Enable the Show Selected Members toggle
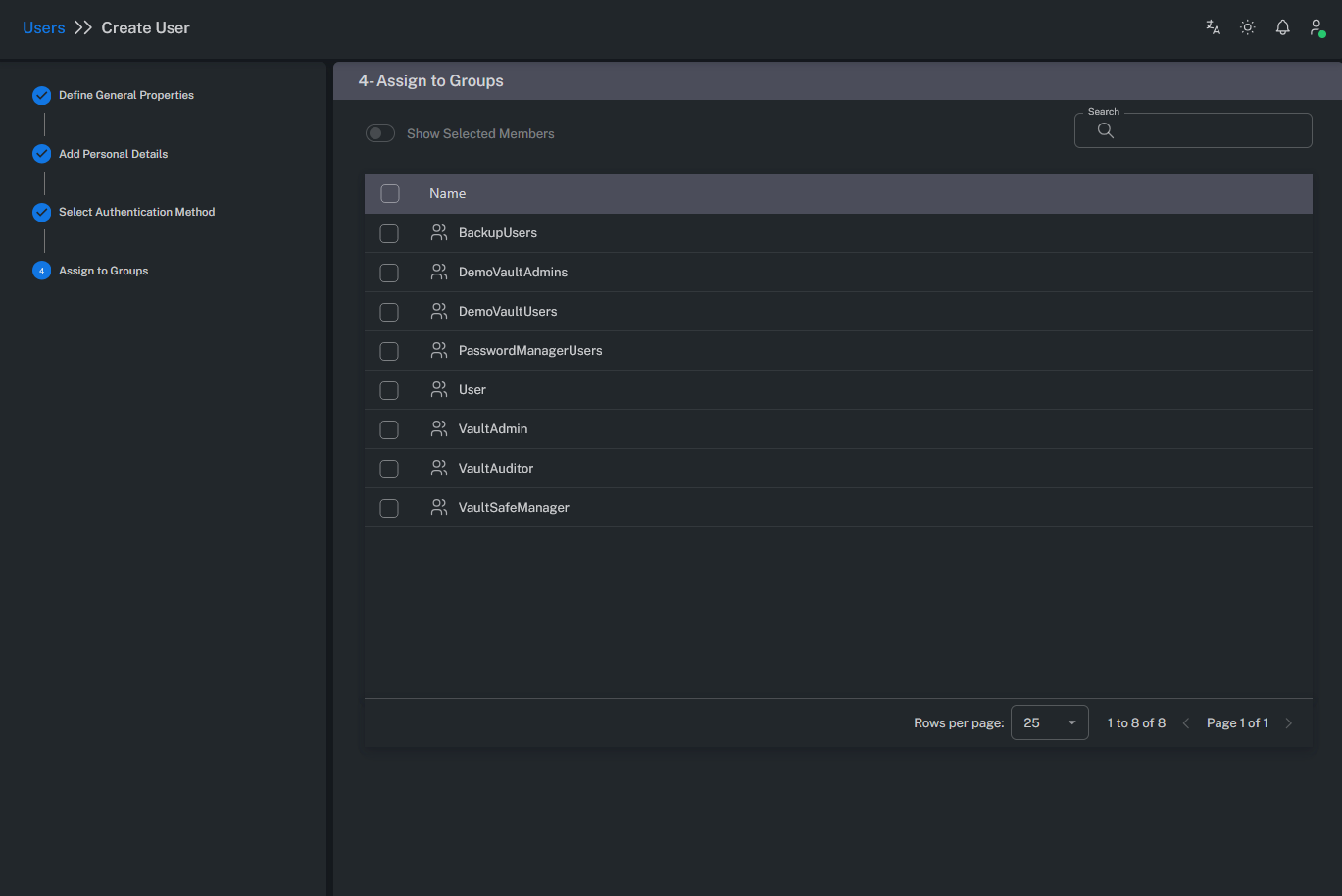This screenshot has height=896, width=1342. [379, 132]
